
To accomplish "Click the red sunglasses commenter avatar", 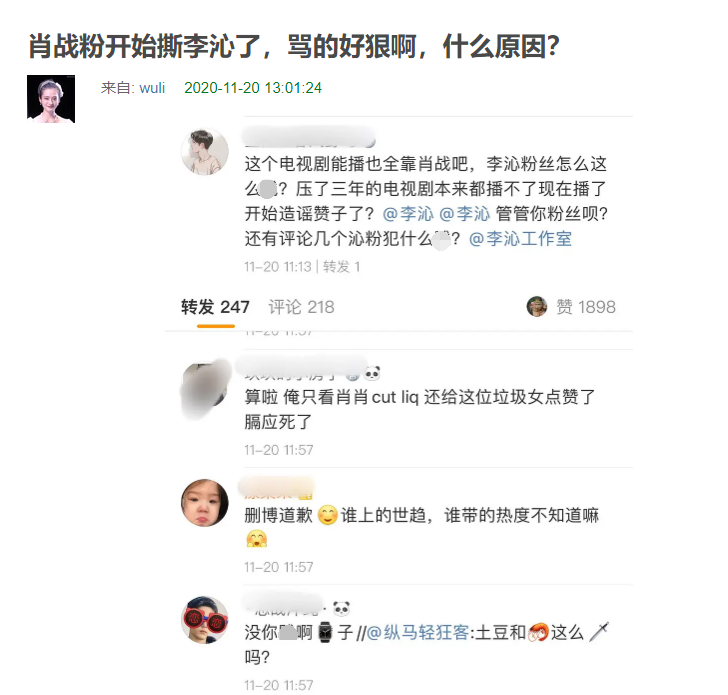I will click(204, 620).
